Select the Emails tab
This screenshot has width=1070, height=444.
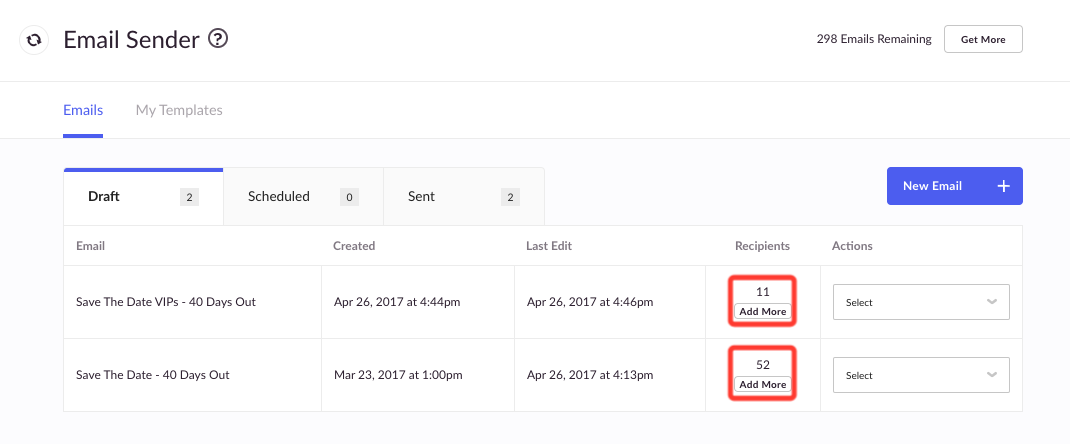pyautogui.click(x=83, y=110)
